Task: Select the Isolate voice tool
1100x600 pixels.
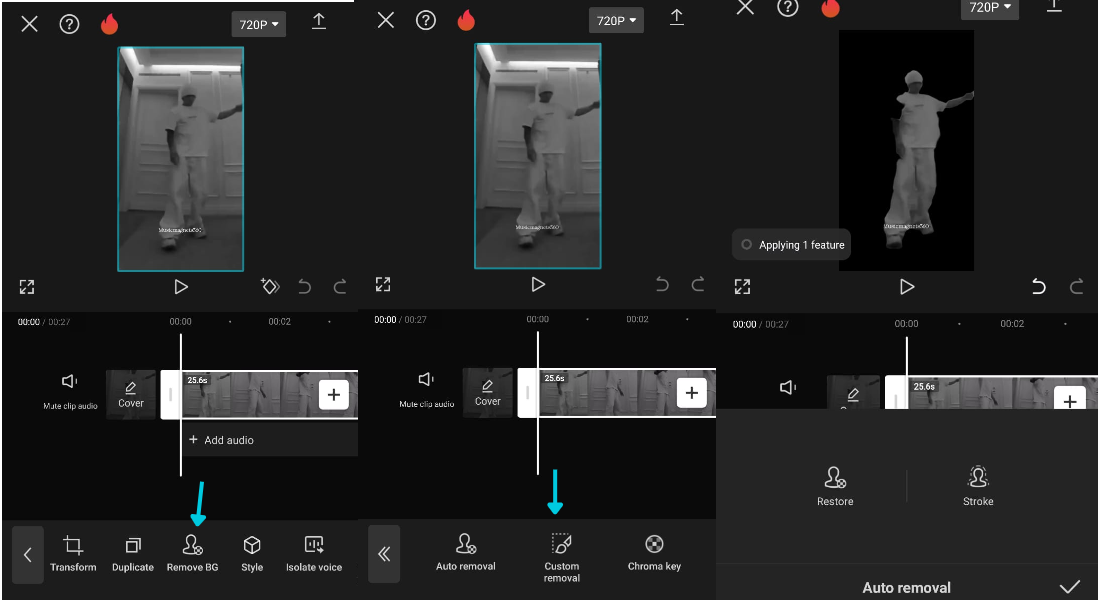Action: 315,554
